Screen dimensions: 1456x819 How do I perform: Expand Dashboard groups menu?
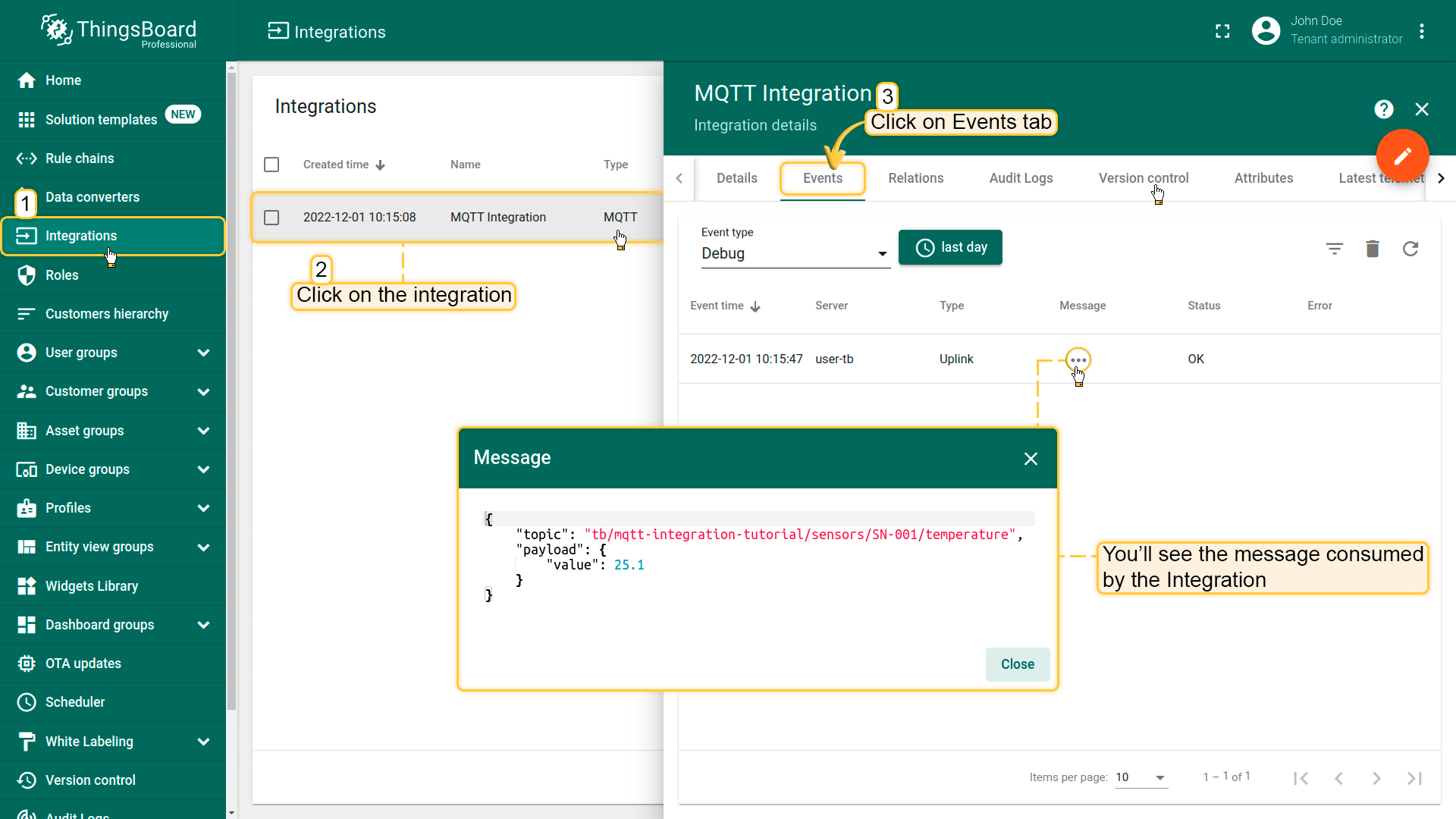(203, 625)
